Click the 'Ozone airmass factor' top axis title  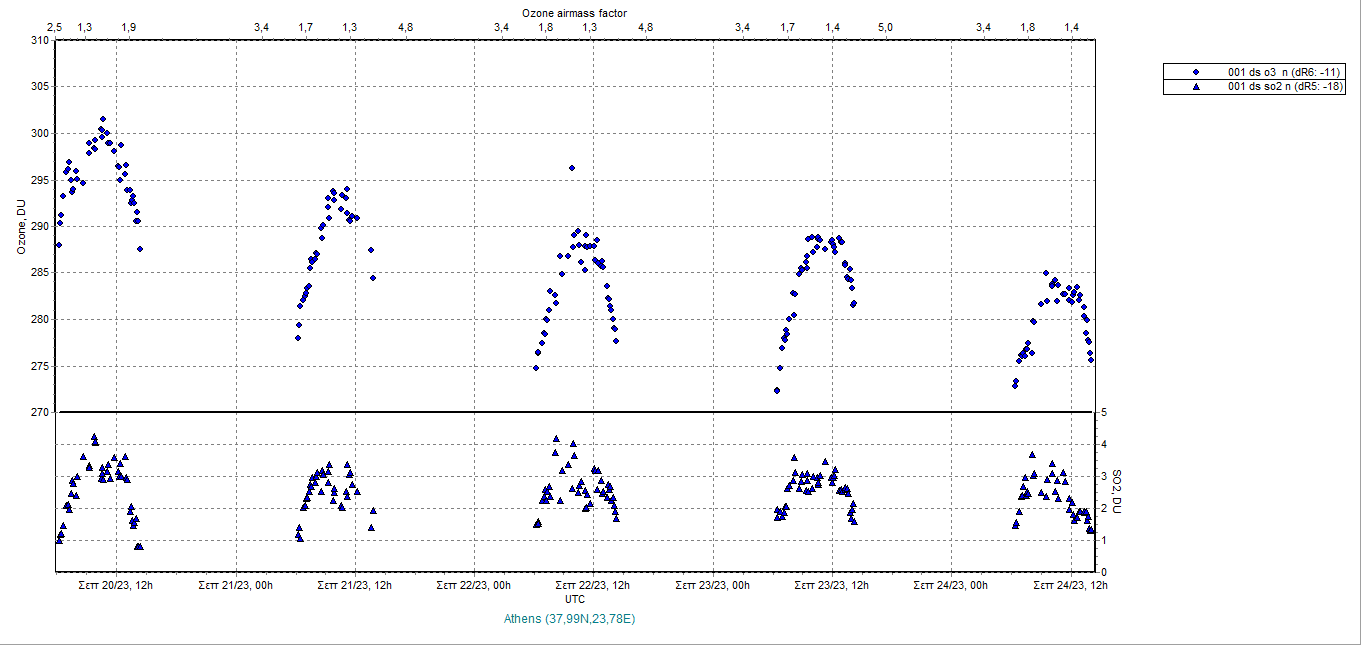(x=574, y=12)
